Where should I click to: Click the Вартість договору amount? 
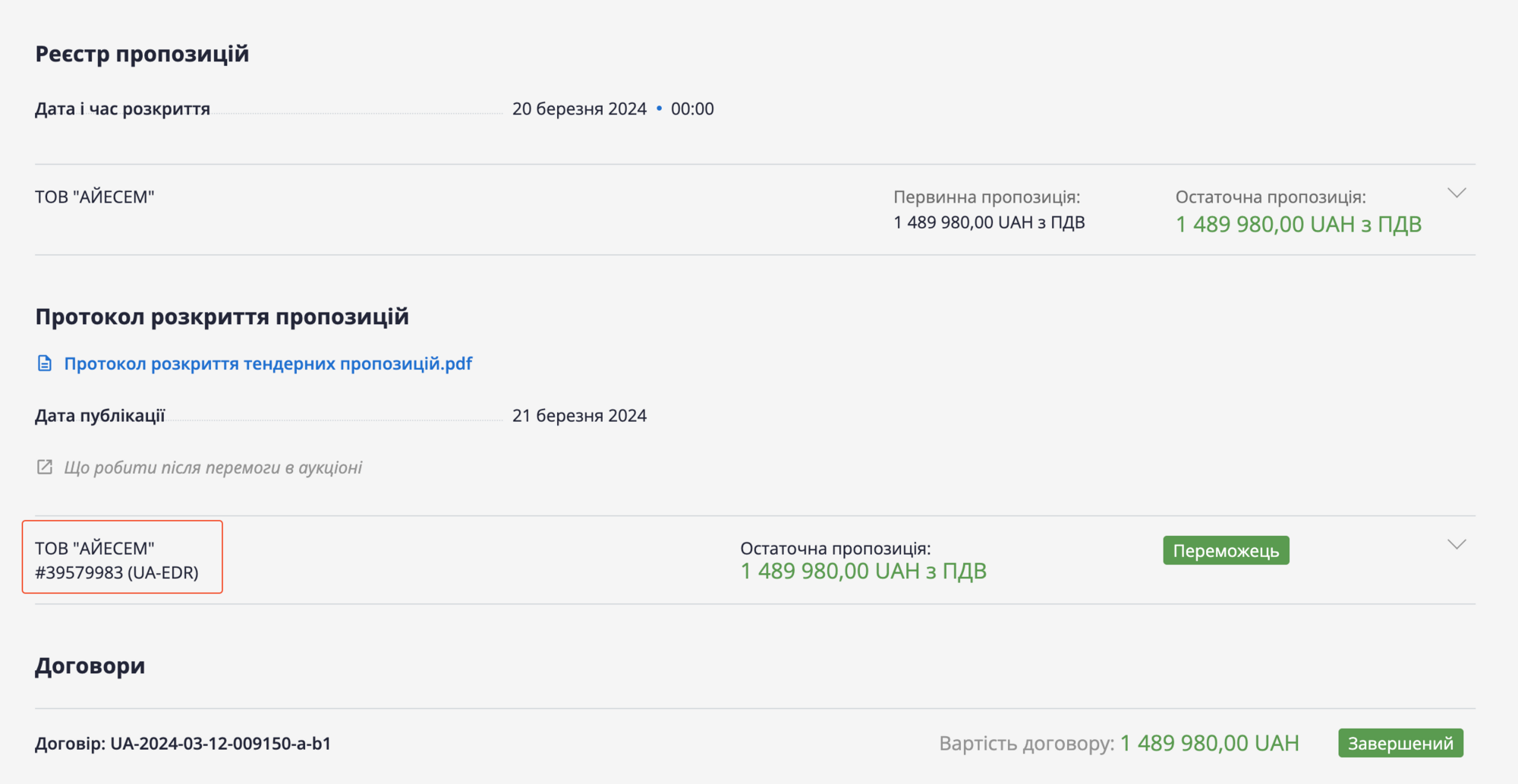(1209, 743)
